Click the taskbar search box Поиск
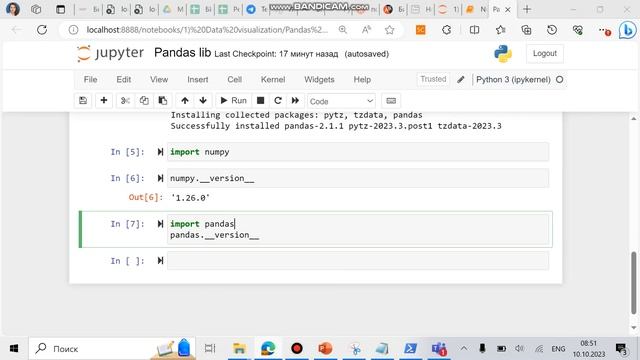The width and height of the screenshot is (640, 360). pos(111,349)
